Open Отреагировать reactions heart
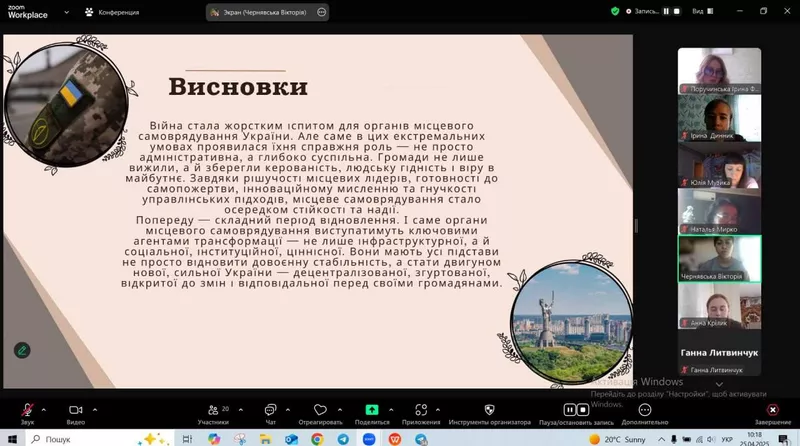 [x=320, y=413]
